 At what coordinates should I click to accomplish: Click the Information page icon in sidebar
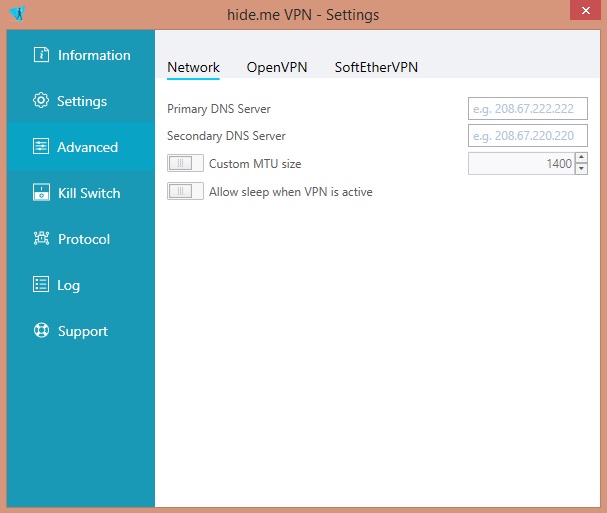(x=41, y=55)
